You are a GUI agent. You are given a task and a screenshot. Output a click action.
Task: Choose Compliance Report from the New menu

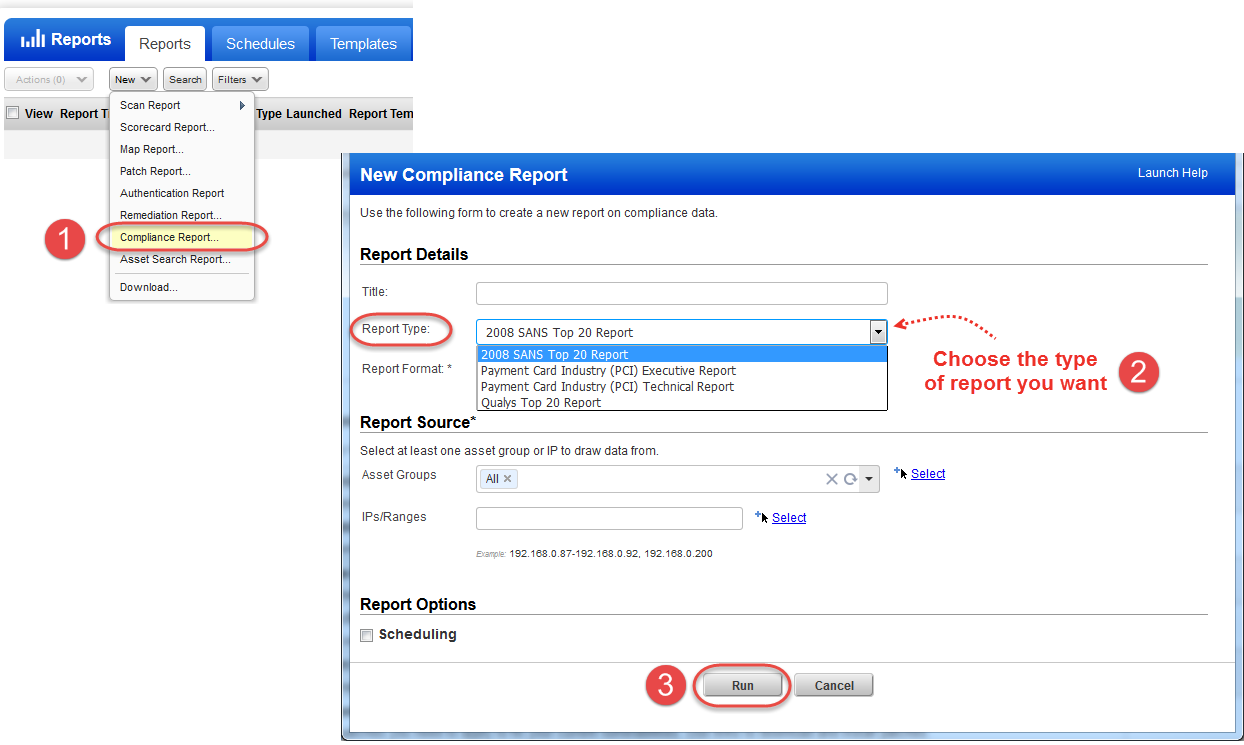[166, 237]
